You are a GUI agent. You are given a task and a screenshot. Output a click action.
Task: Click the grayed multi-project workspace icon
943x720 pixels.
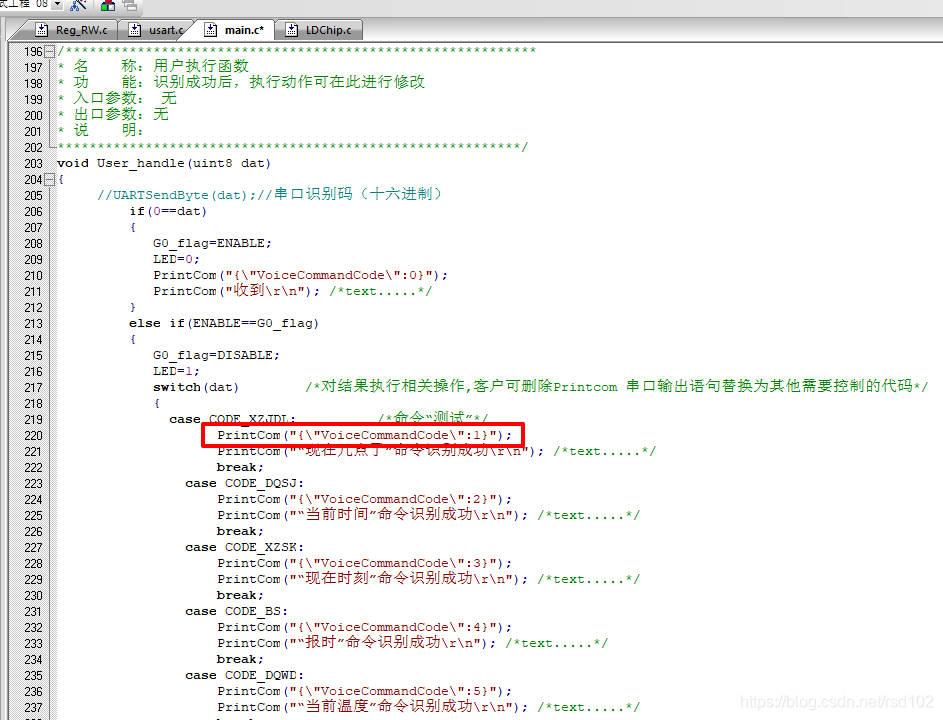point(129,5)
